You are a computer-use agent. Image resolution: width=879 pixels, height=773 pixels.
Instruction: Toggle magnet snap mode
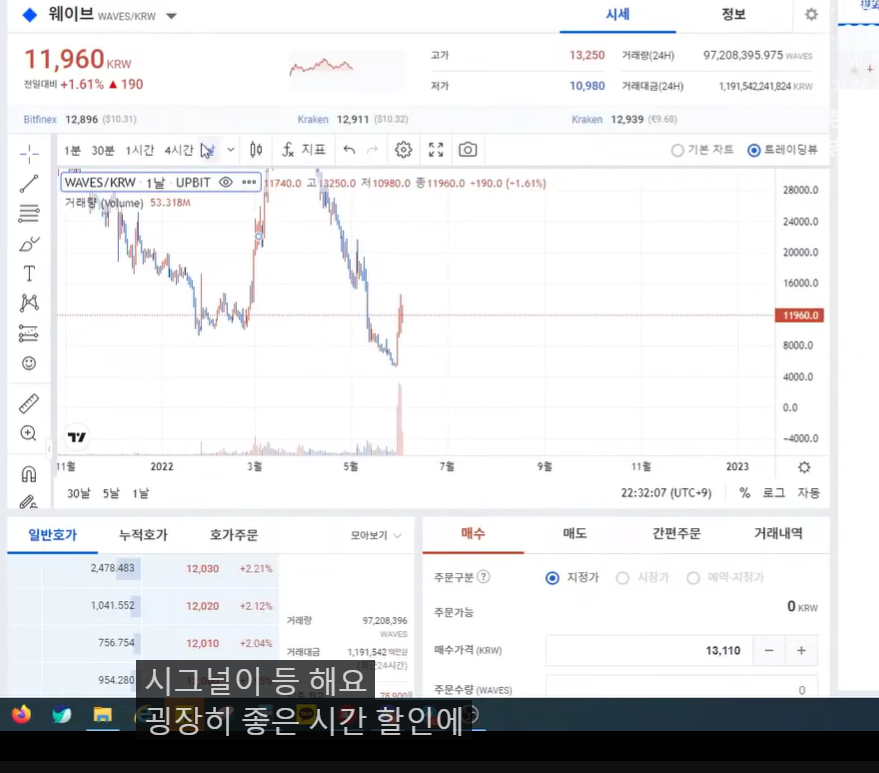[29, 474]
